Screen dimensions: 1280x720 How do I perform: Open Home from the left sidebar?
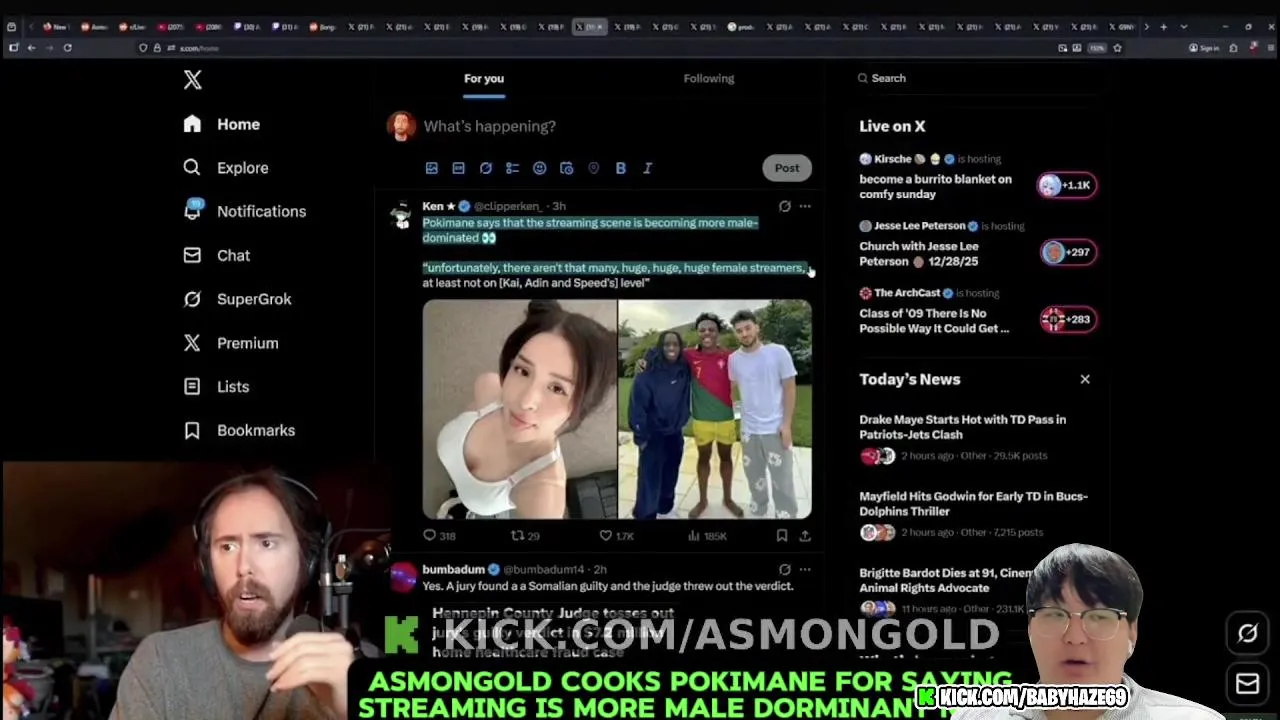[x=222, y=124]
